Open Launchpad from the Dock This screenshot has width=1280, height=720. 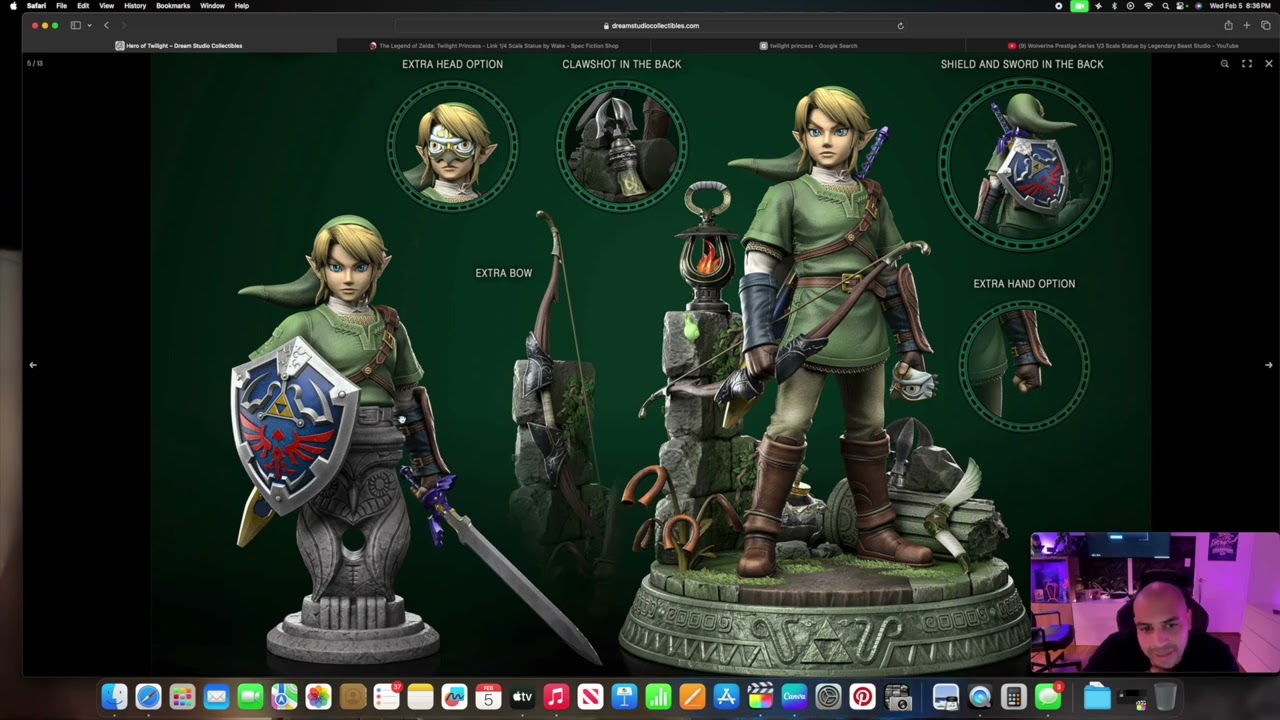pos(182,697)
